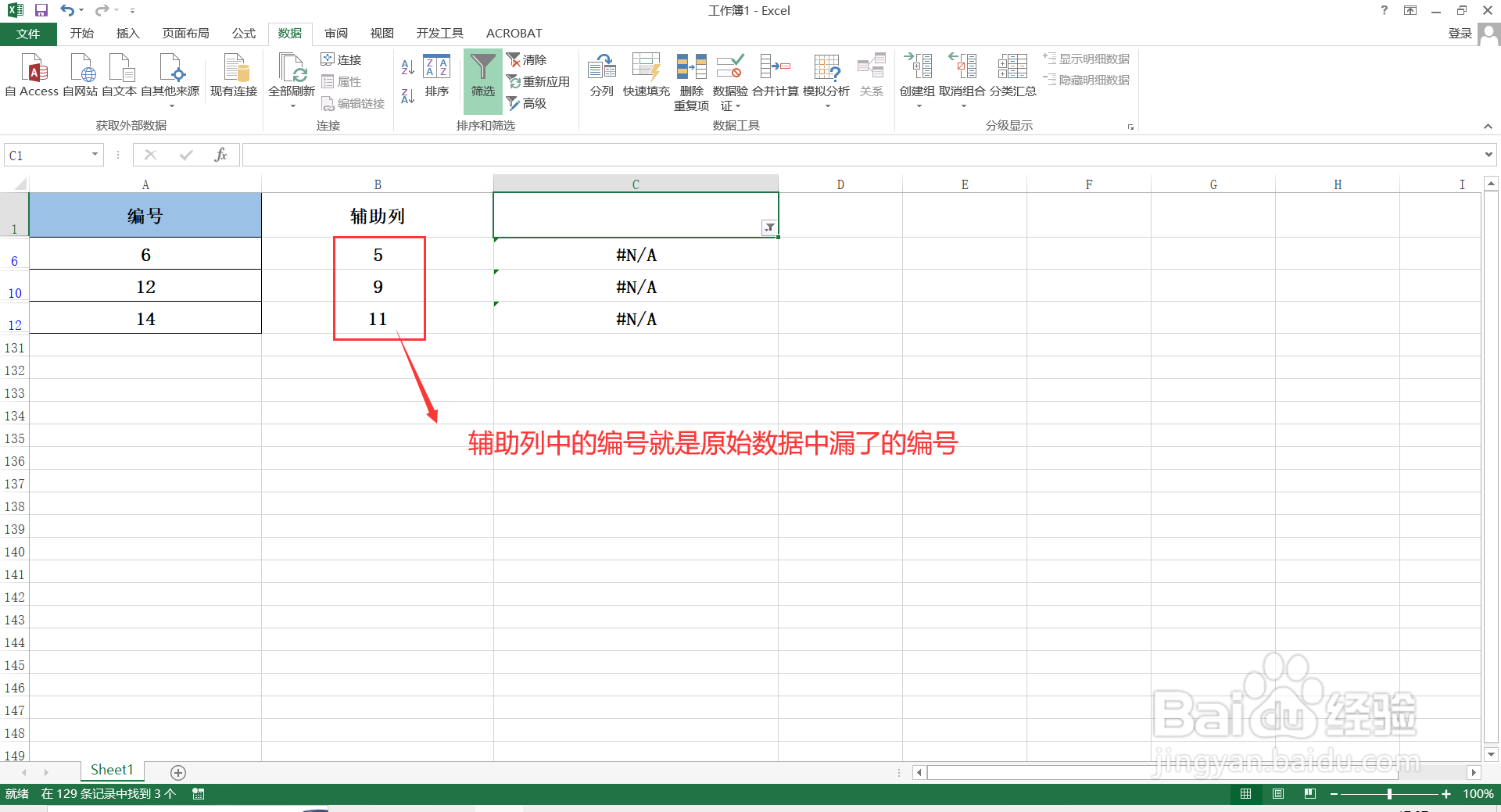The width and height of the screenshot is (1501, 812).
Task: Reapply the filter (重新应用)
Action: tap(539, 81)
